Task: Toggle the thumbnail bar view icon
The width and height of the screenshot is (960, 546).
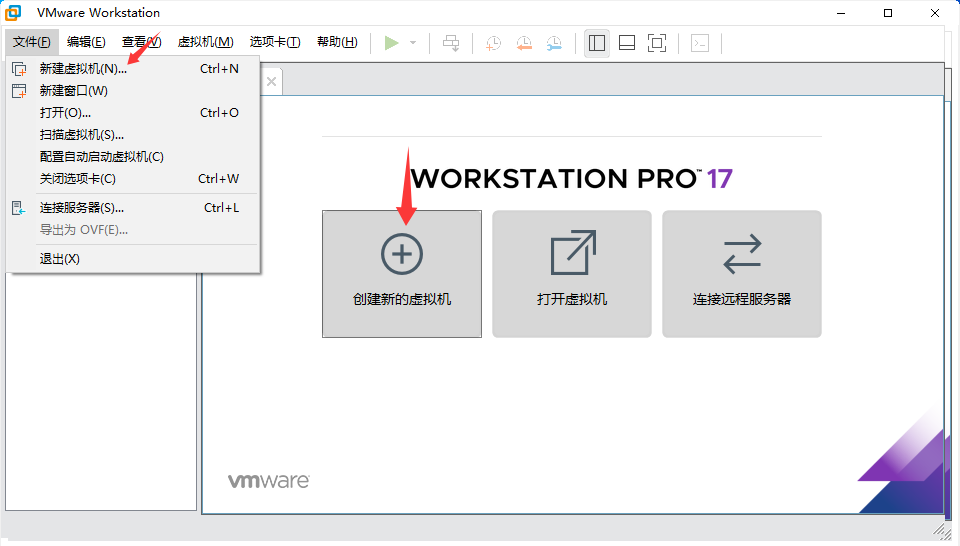Action: 627,43
